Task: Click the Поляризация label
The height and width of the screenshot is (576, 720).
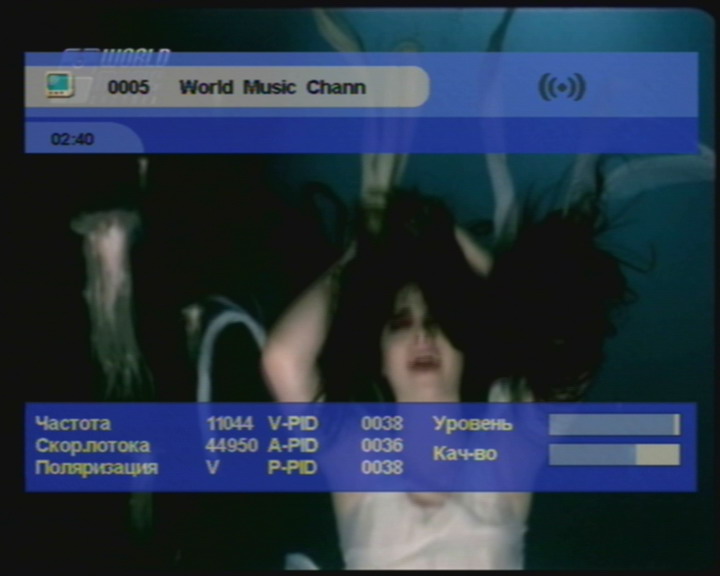Action: click(96, 468)
